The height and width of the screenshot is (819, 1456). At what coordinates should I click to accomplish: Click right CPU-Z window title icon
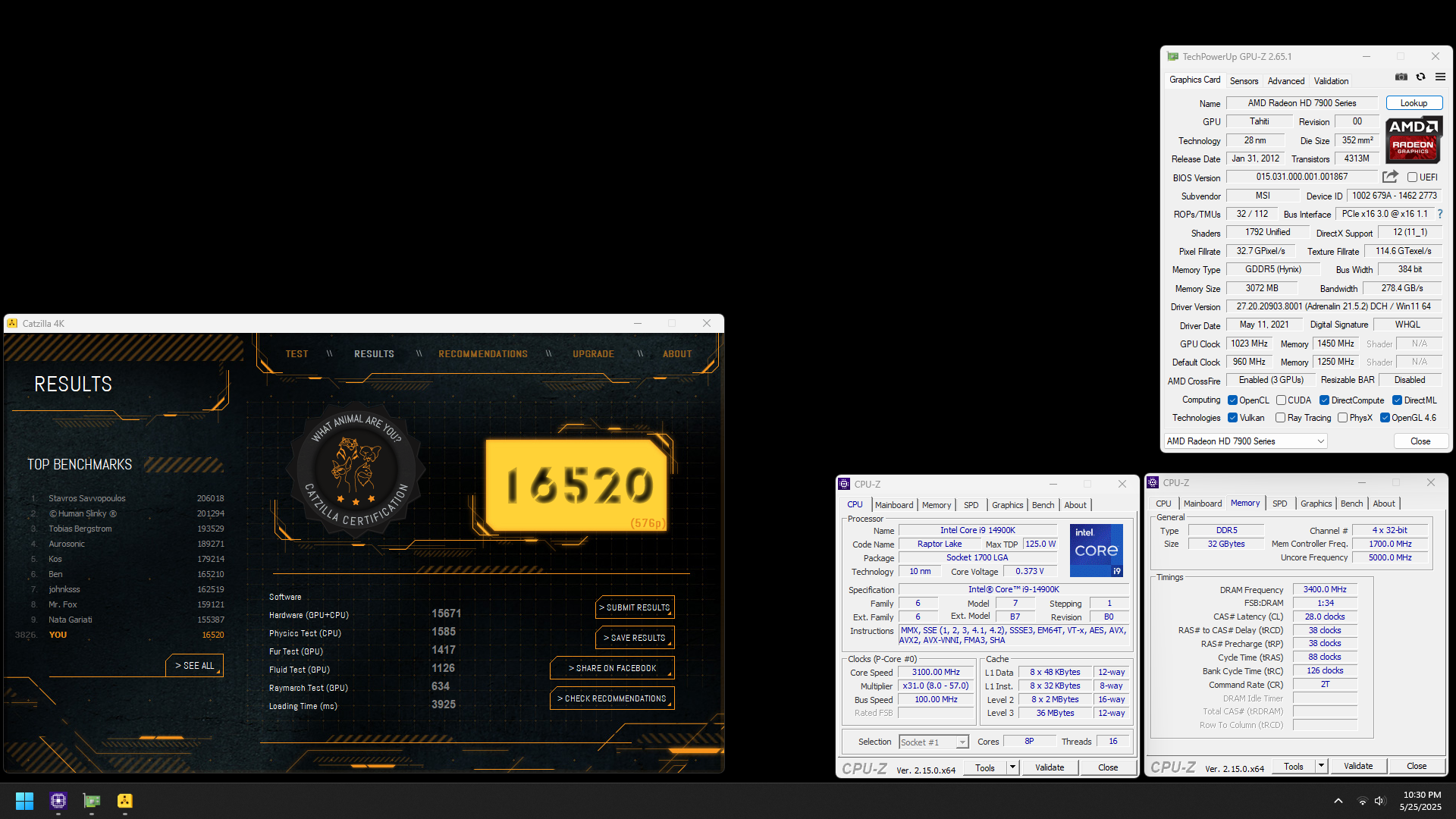(x=1153, y=482)
